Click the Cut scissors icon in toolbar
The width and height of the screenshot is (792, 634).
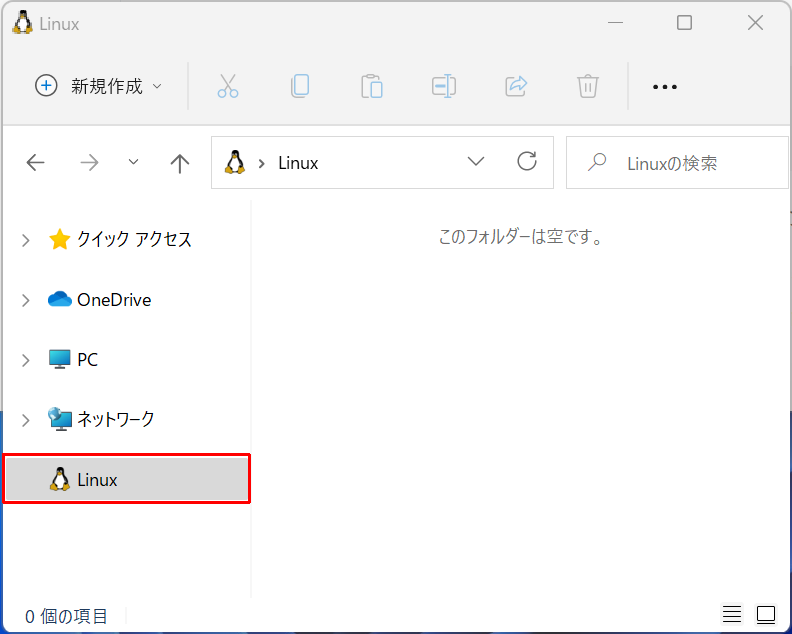click(x=228, y=86)
